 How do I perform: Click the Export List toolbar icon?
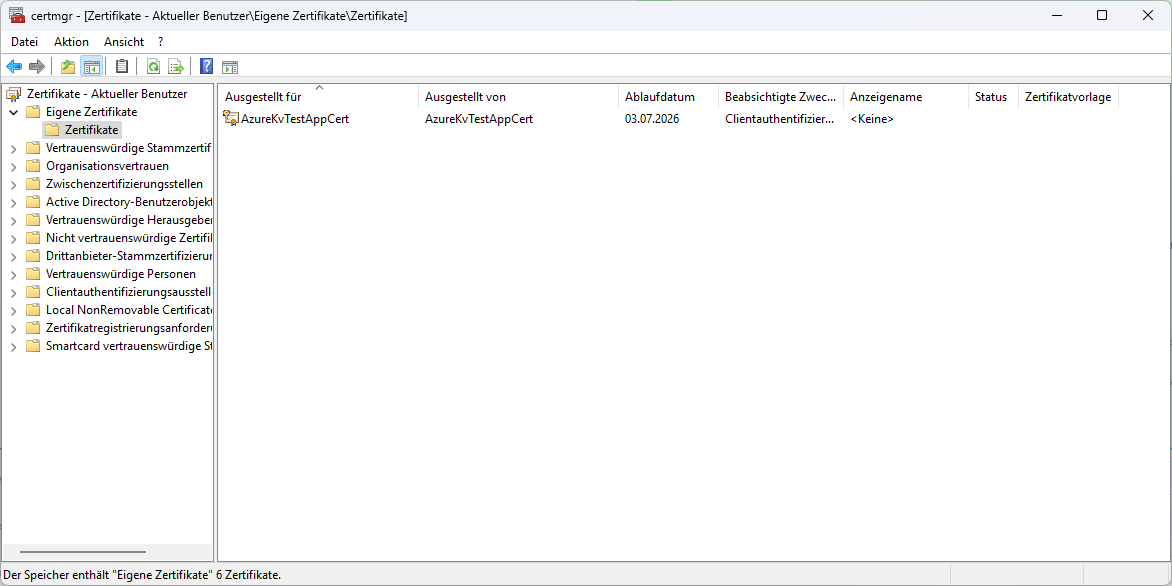click(176, 67)
